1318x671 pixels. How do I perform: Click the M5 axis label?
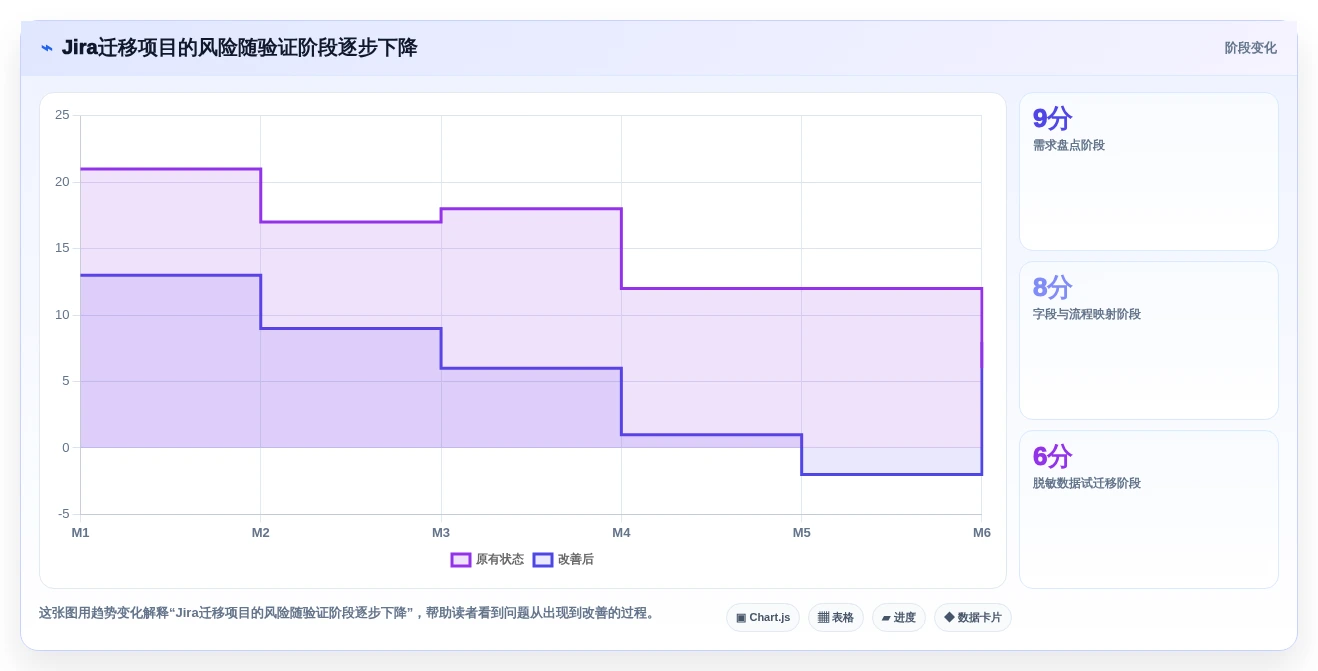coord(802,533)
